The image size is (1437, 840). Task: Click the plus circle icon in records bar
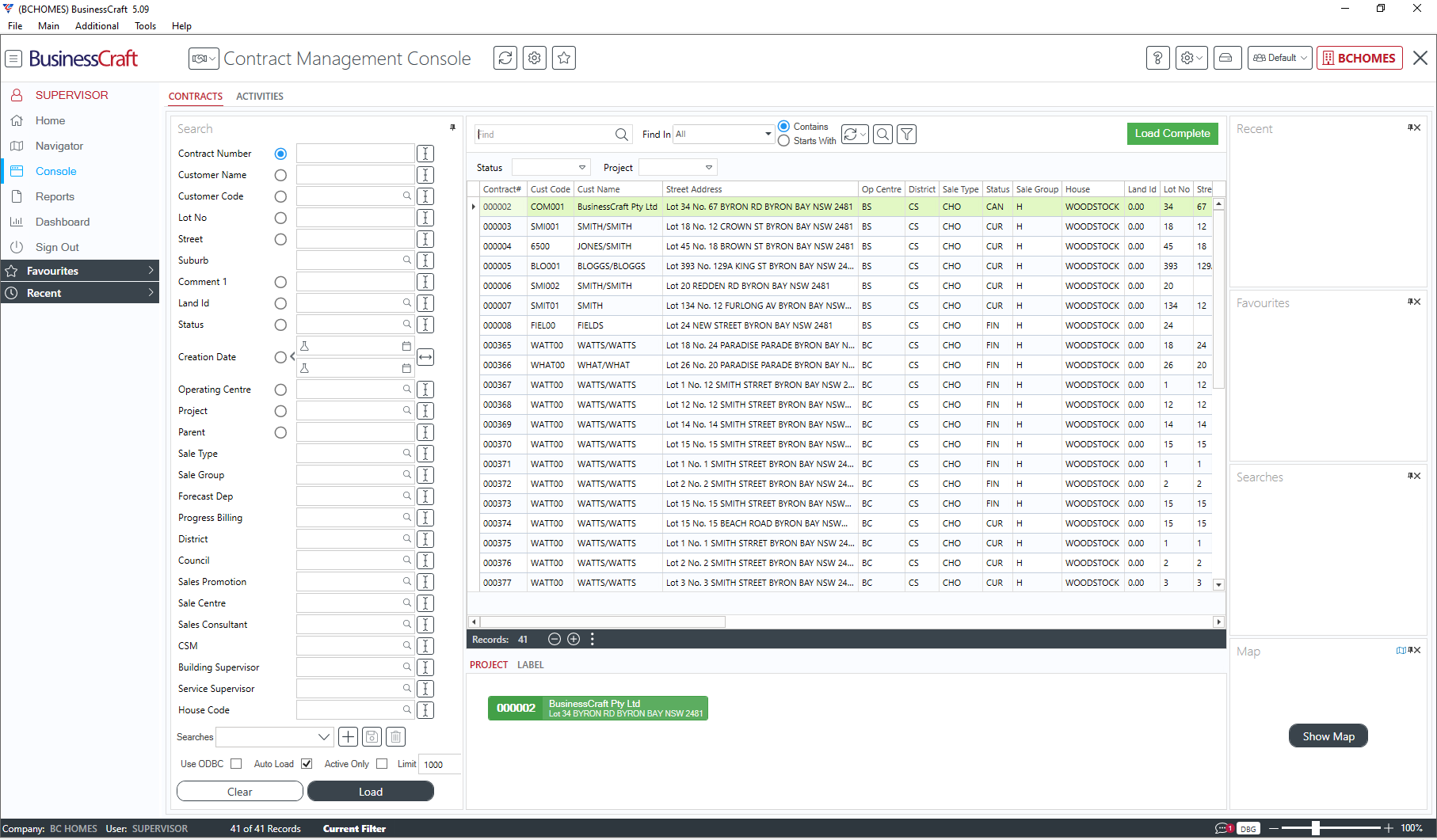pyautogui.click(x=574, y=640)
